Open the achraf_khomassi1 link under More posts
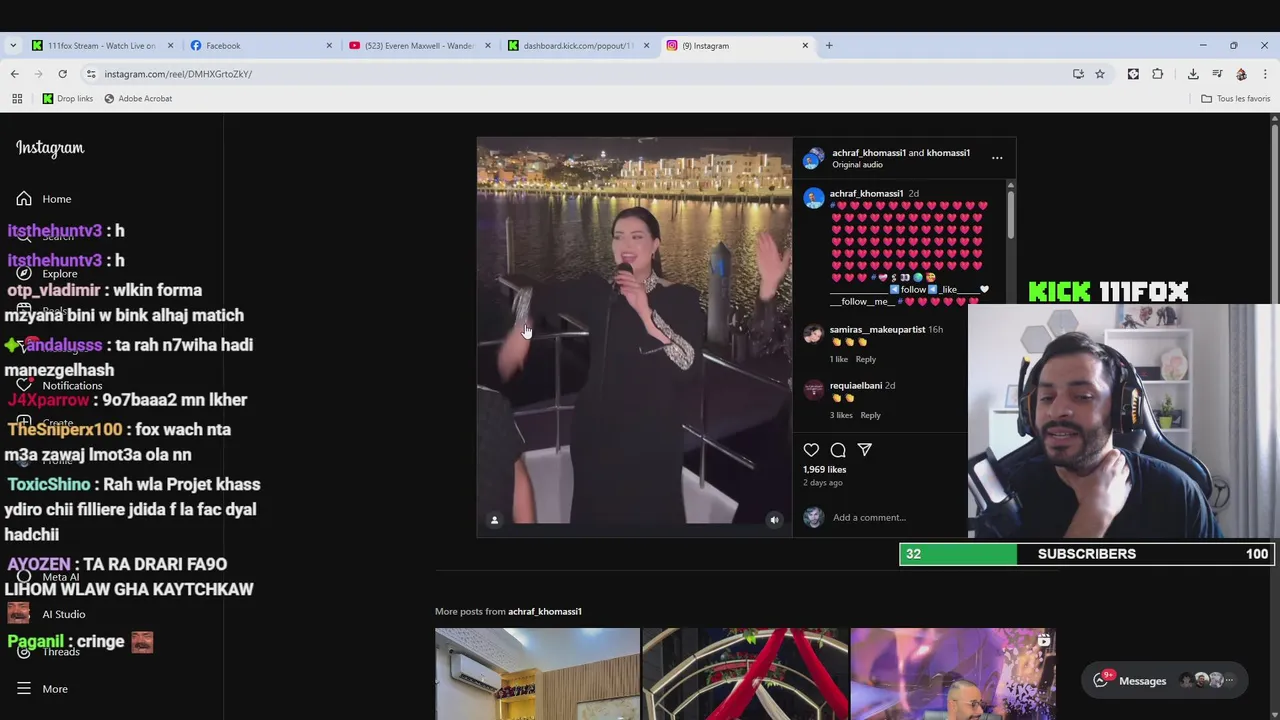This screenshot has width=1280, height=720. coord(544,611)
